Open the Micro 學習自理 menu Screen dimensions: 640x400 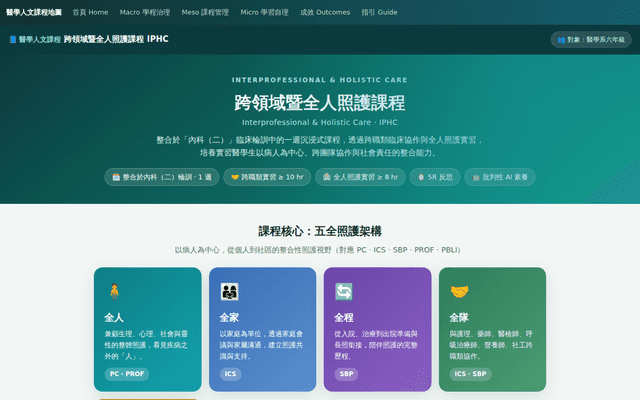(x=264, y=12)
